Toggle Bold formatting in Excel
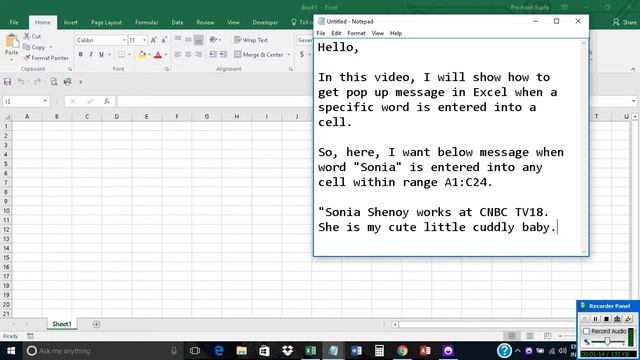 pyautogui.click(x=81, y=54)
